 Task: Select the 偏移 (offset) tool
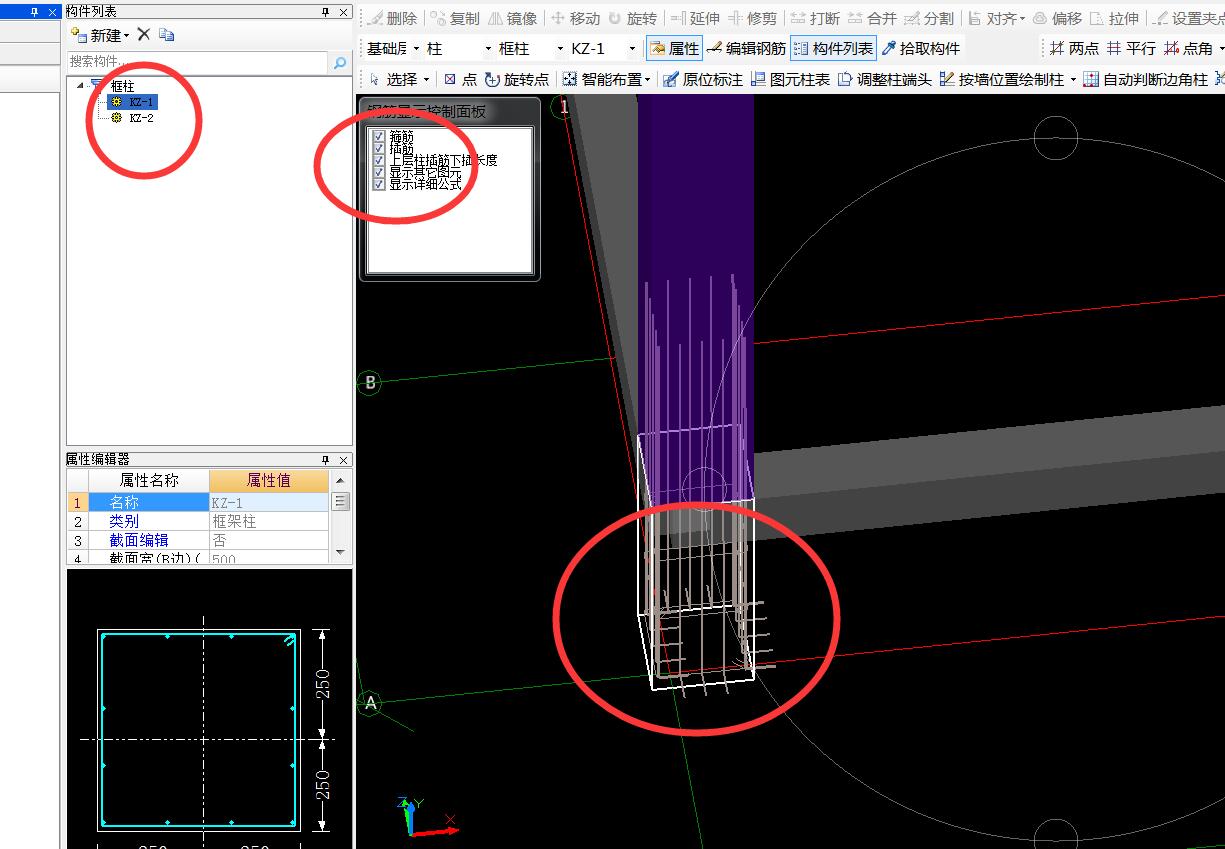[1058, 18]
